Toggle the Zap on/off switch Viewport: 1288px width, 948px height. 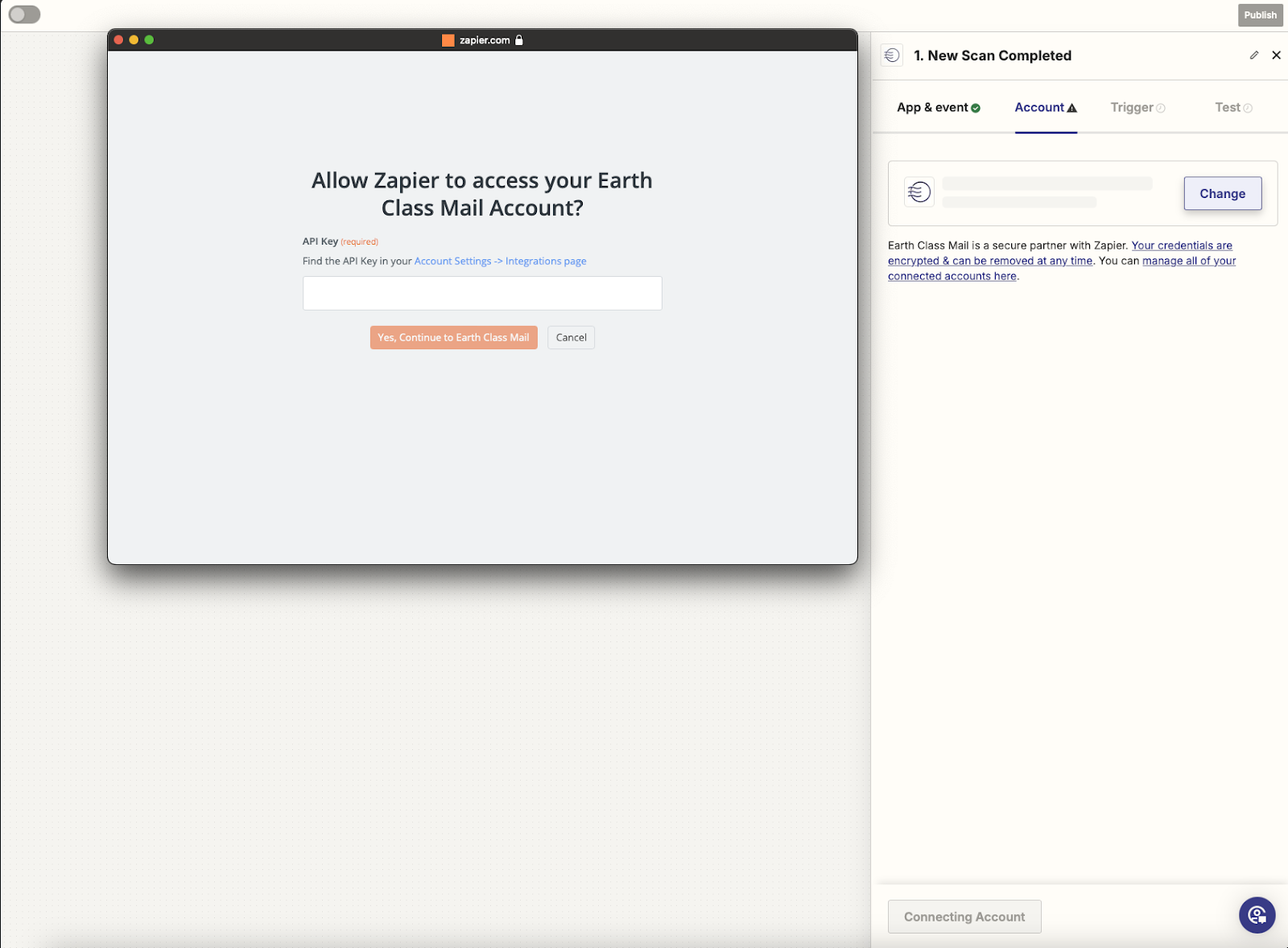point(24,14)
